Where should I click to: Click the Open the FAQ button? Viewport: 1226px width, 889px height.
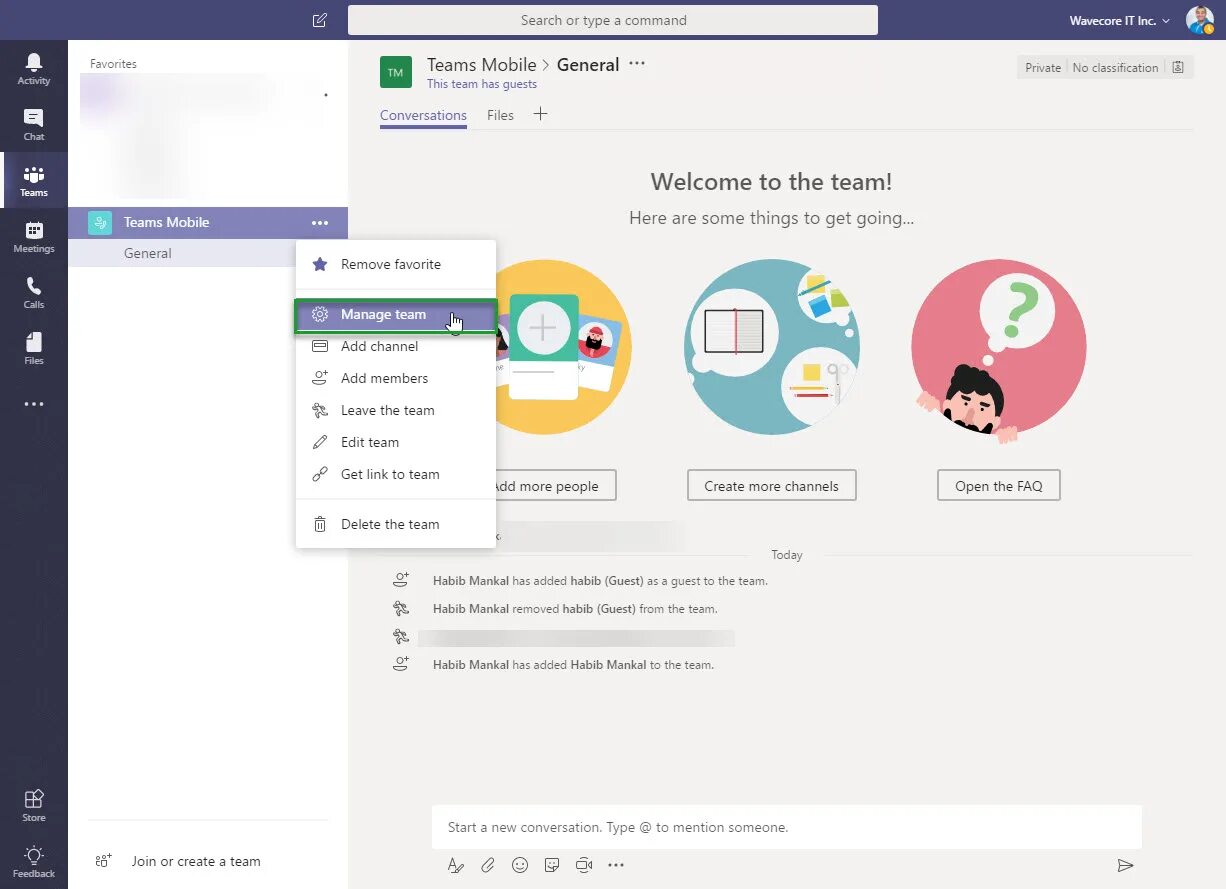(x=998, y=486)
